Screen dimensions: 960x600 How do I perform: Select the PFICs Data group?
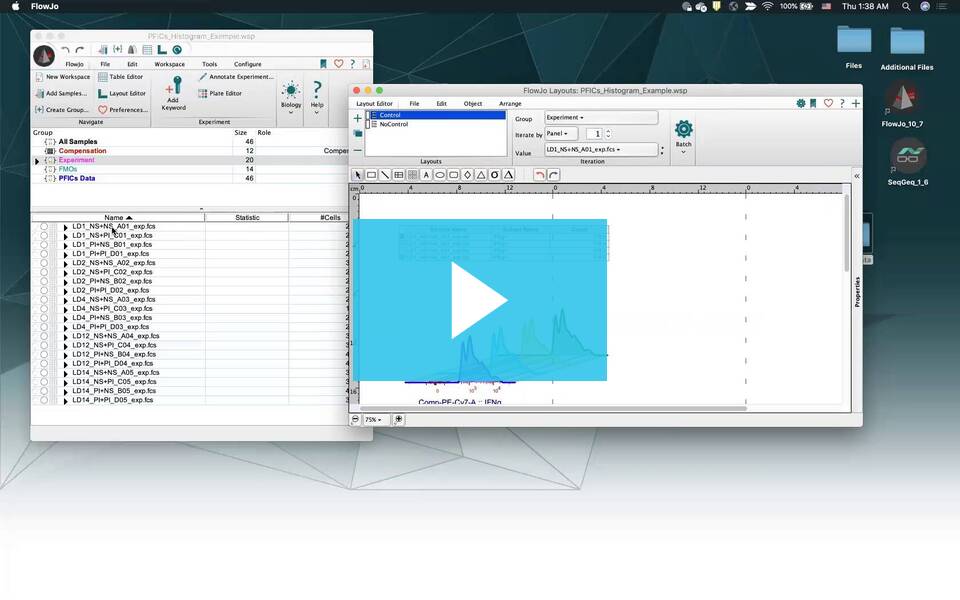pos(77,179)
